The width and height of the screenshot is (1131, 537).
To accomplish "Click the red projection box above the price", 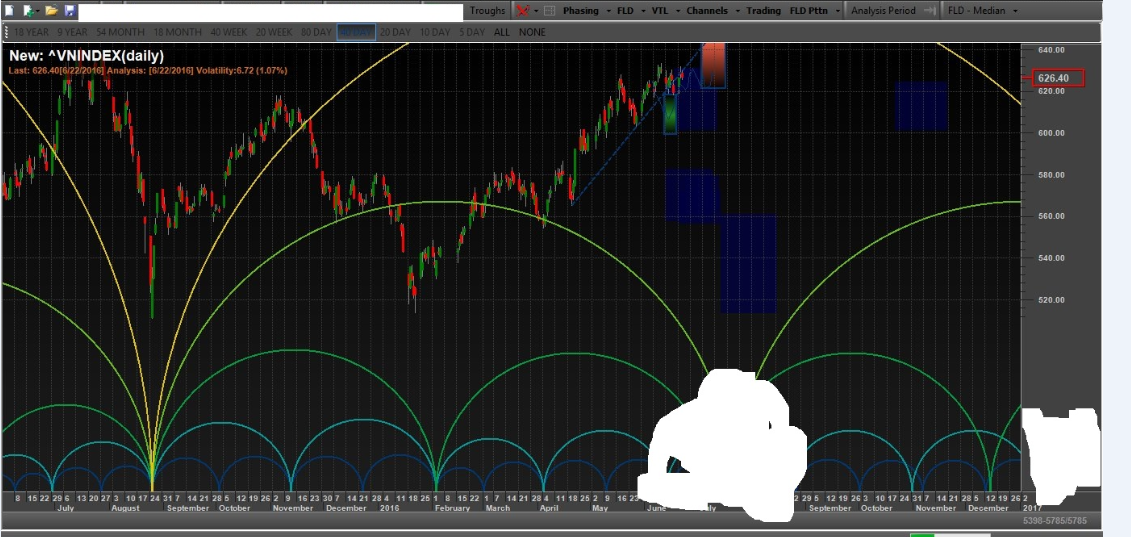I will (713, 66).
